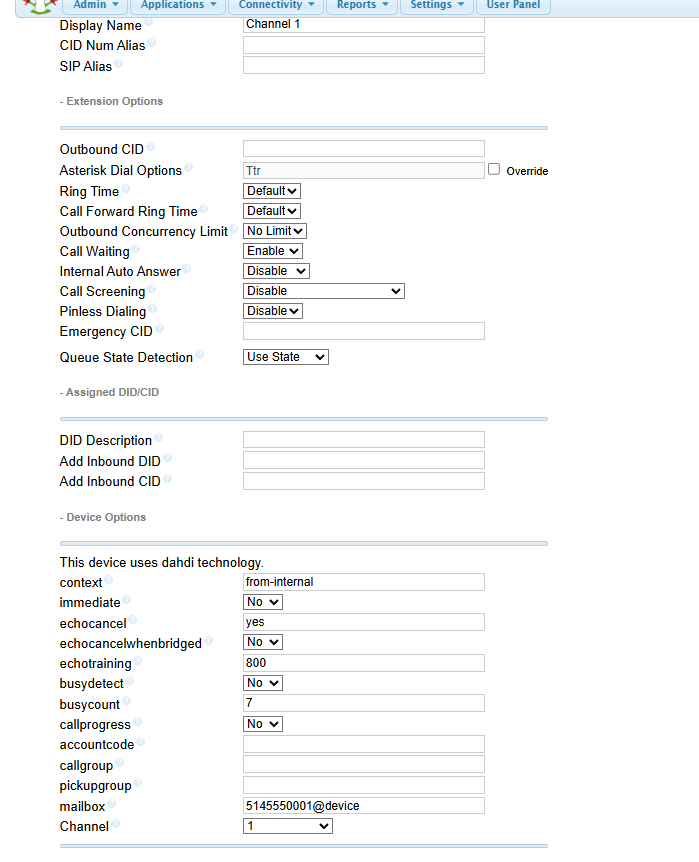
Task: Click the help icon next to Call Screening
Action: (x=152, y=288)
